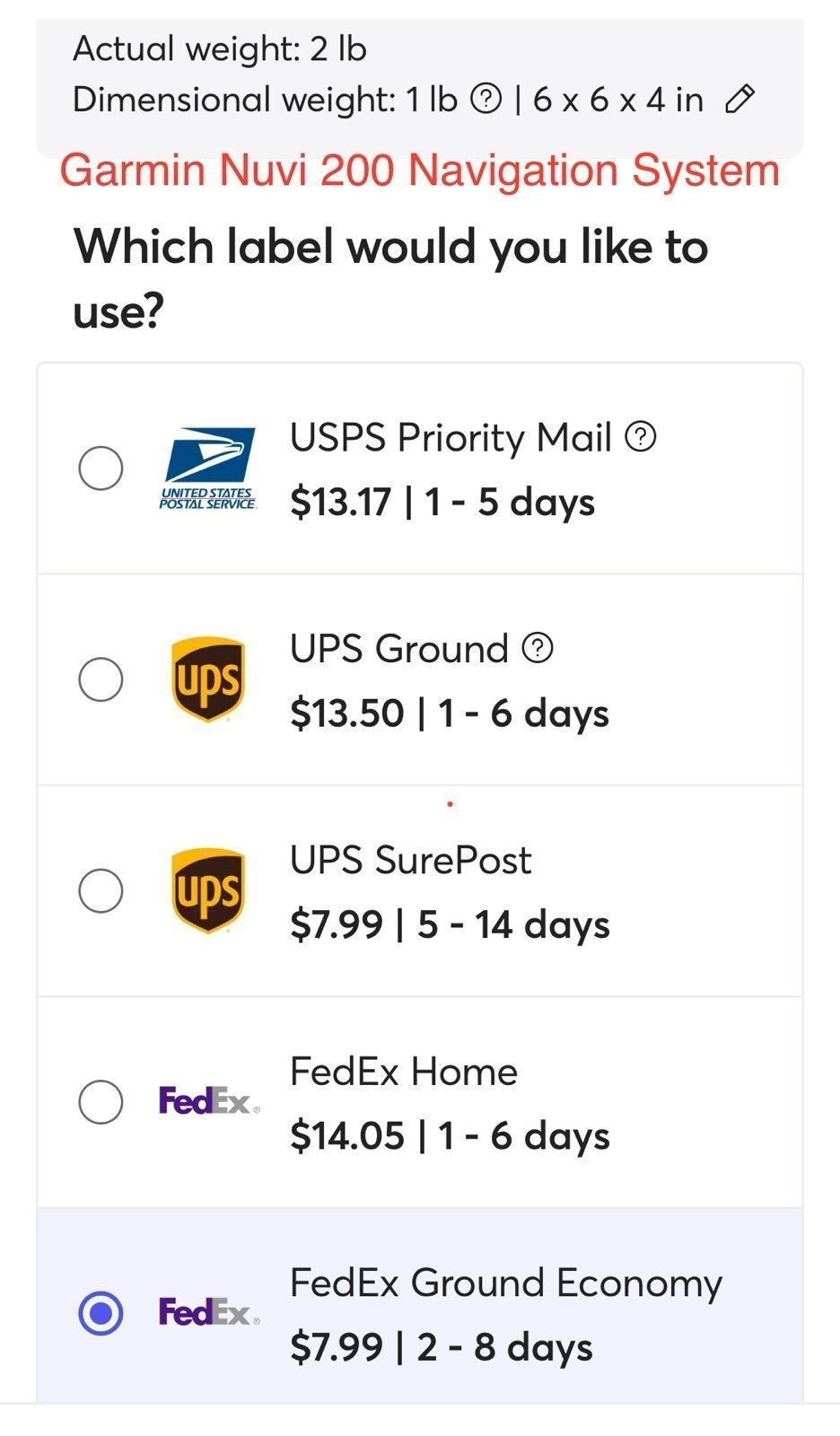Click the UPS Ground shield logo
840x1436 pixels.
click(x=208, y=679)
